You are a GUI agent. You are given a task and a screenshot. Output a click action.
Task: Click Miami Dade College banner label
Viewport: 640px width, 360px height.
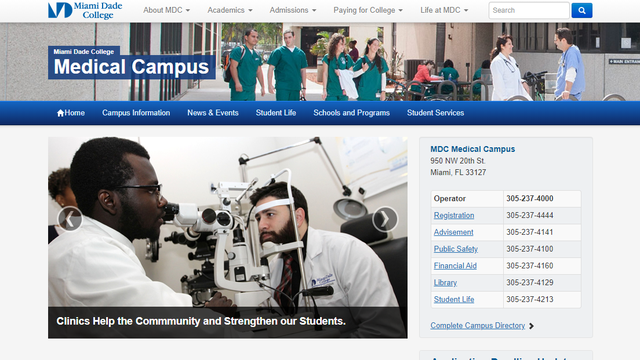click(84, 51)
